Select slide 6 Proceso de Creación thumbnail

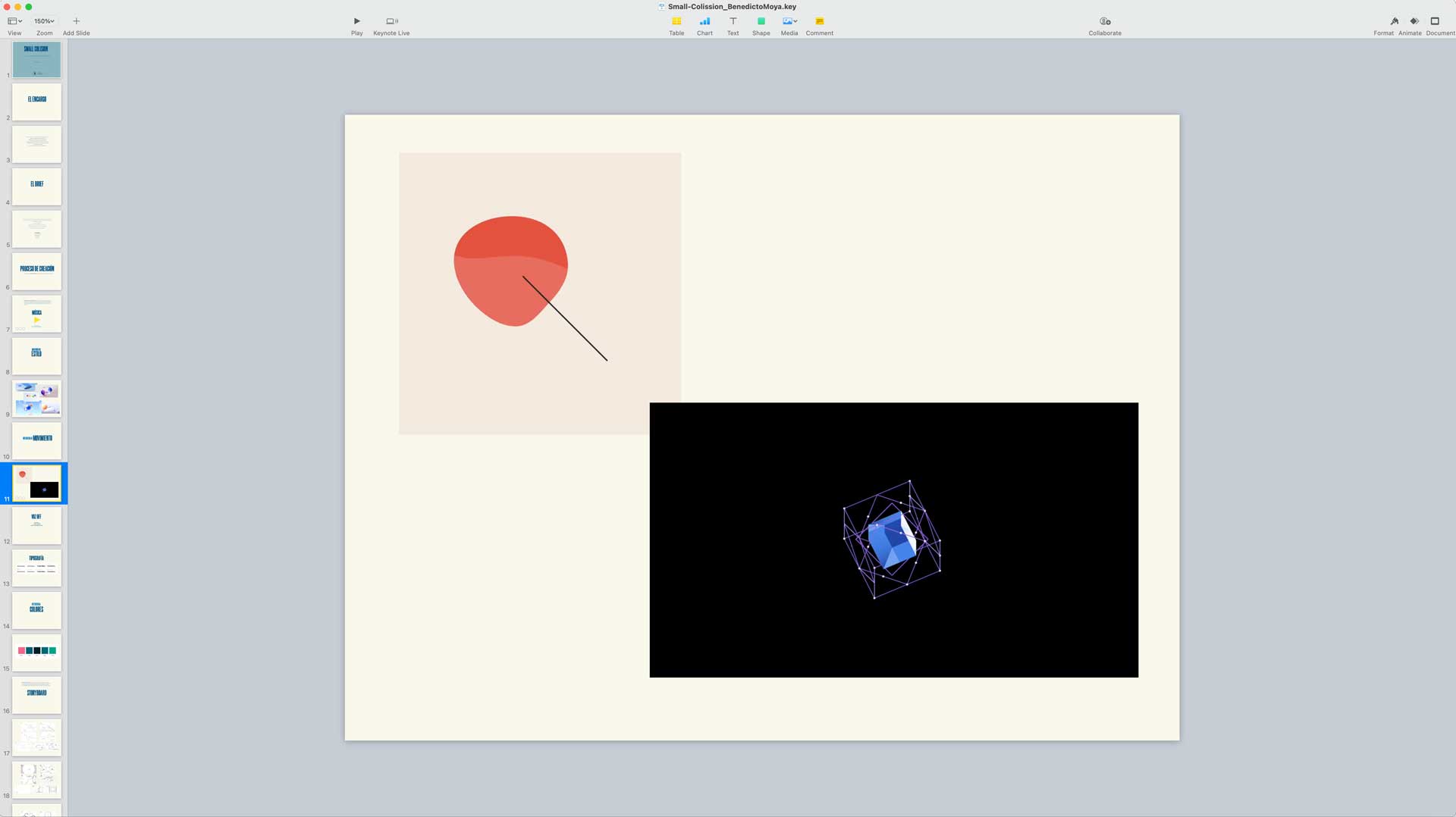click(36, 271)
